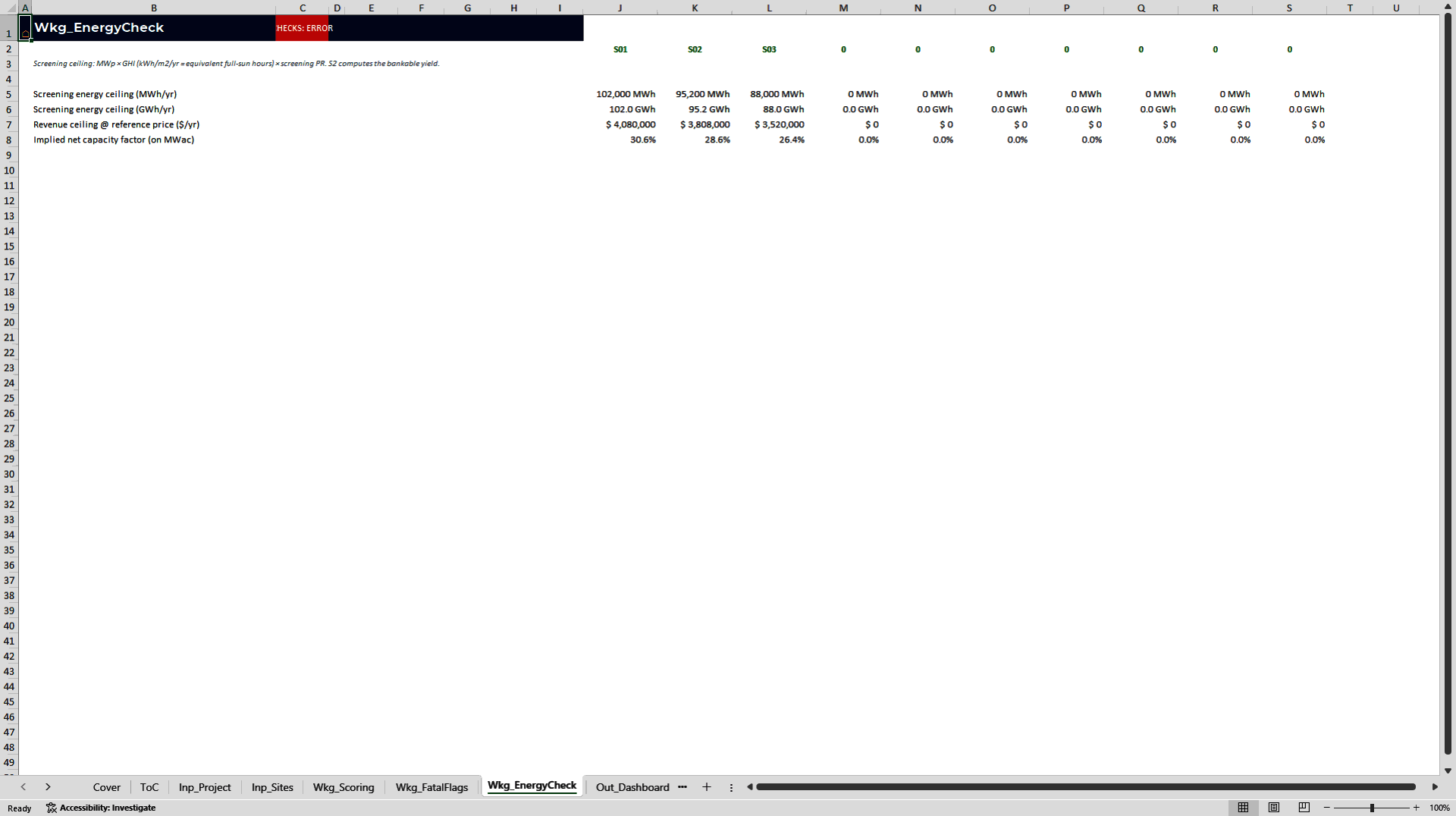Select the 95.2 GWh cell

pyautogui.click(x=695, y=109)
